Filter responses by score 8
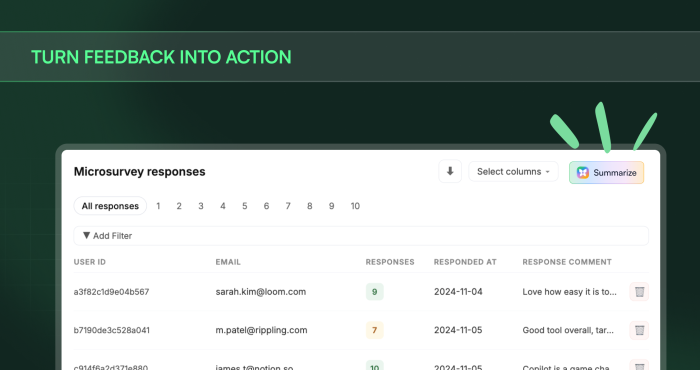The image size is (700, 370). [309, 206]
